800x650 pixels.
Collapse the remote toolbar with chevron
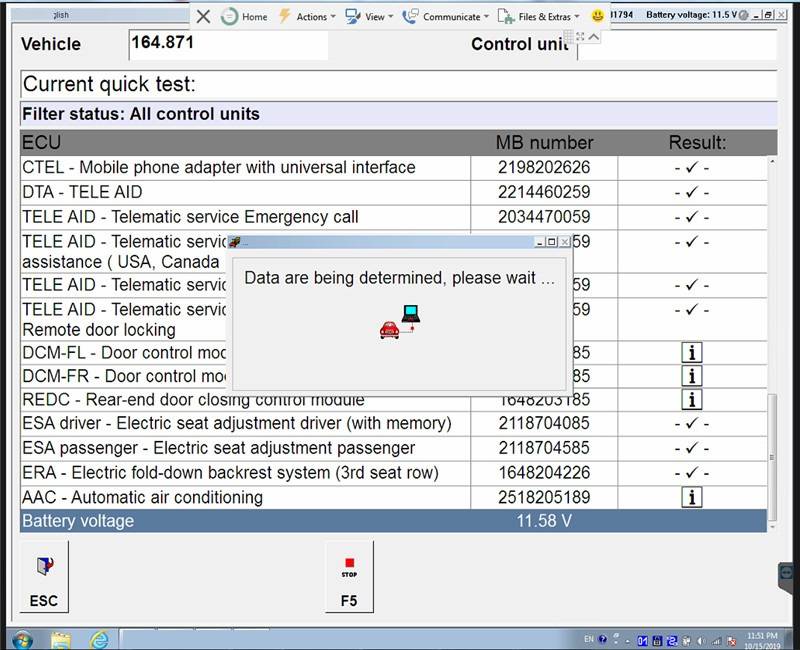pyautogui.click(x=594, y=37)
